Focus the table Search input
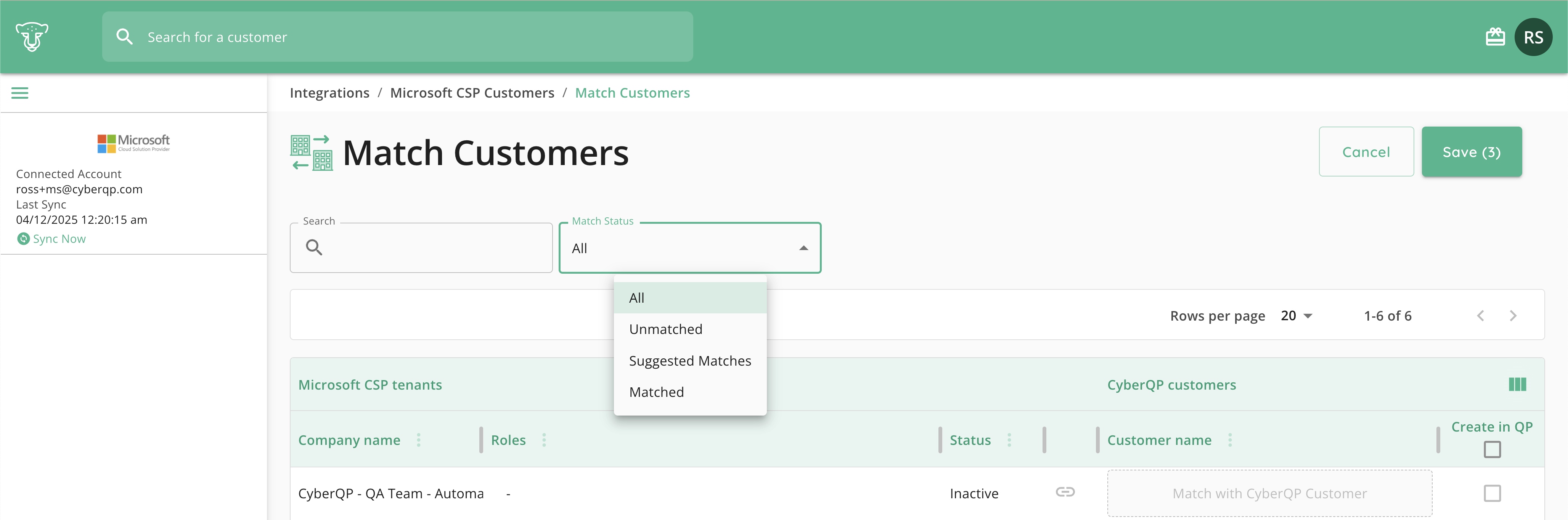Screen dimensions: 1568x520 [x=421, y=248]
